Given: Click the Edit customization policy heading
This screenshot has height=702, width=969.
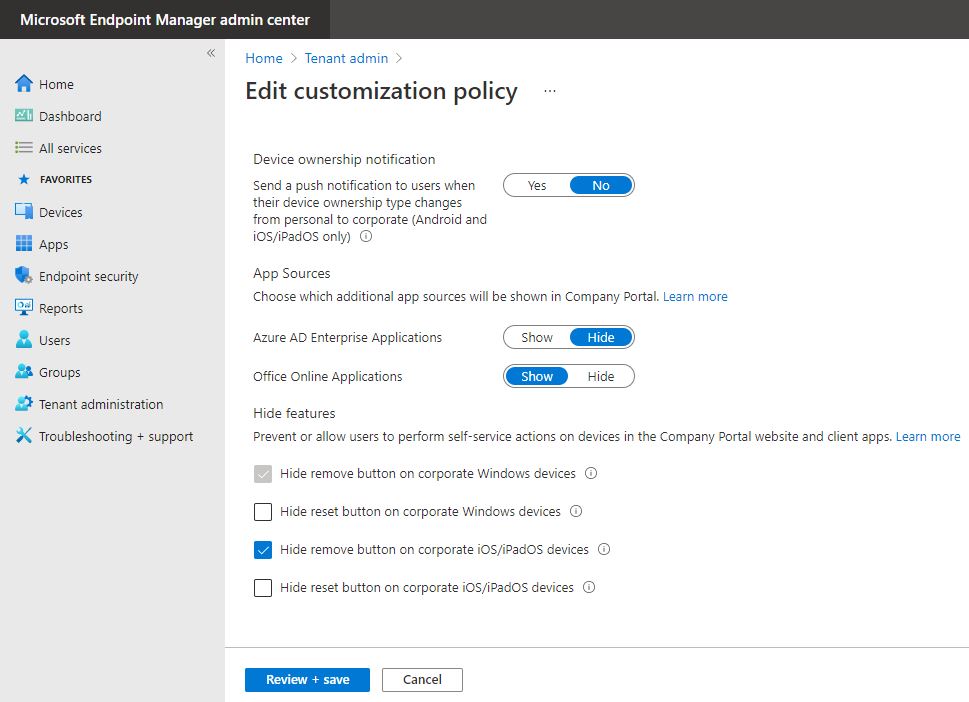Looking at the screenshot, I should click(381, 91).
